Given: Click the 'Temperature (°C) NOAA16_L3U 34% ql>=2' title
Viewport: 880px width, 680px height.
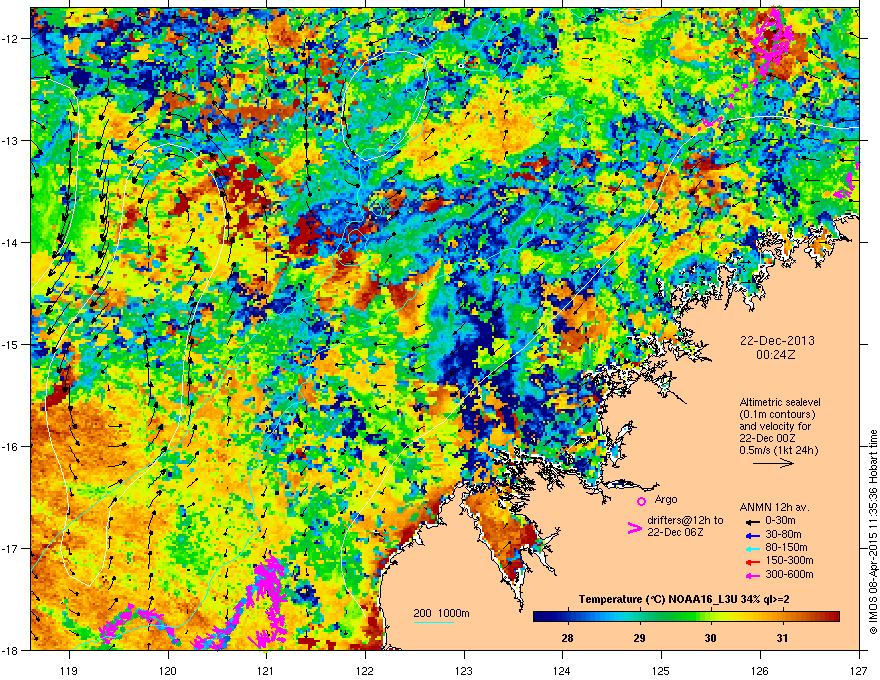Looking at the screenshot, I should (684, 600).
